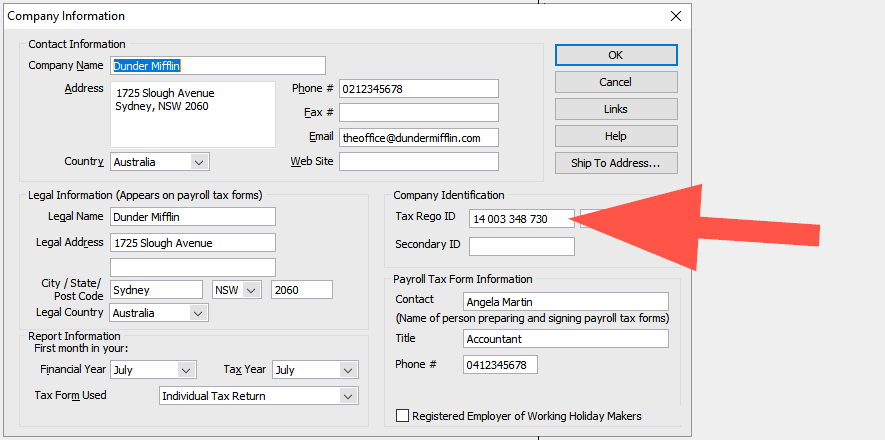This screenshot has height=440, width=885.
Task: Enable Registered Employer of Working Holiday Makers
Action: click(402, 416)
